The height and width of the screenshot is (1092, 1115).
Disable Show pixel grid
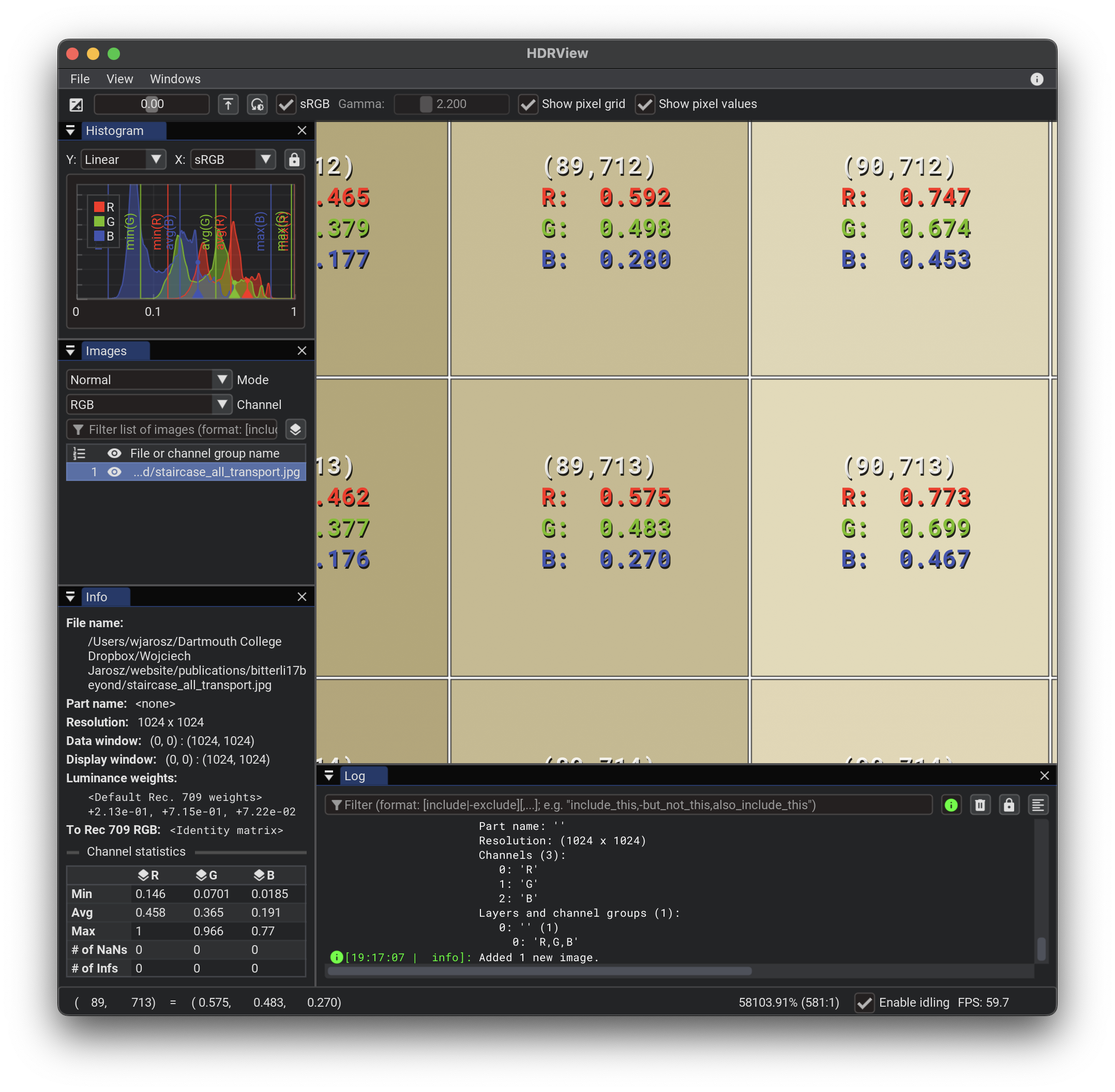pos(528,104)
